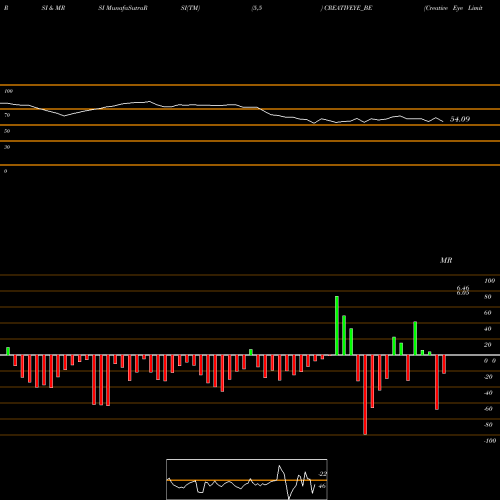
Task: Open the mini overview chart thumbnail at bottom
Action: point(247,479)
